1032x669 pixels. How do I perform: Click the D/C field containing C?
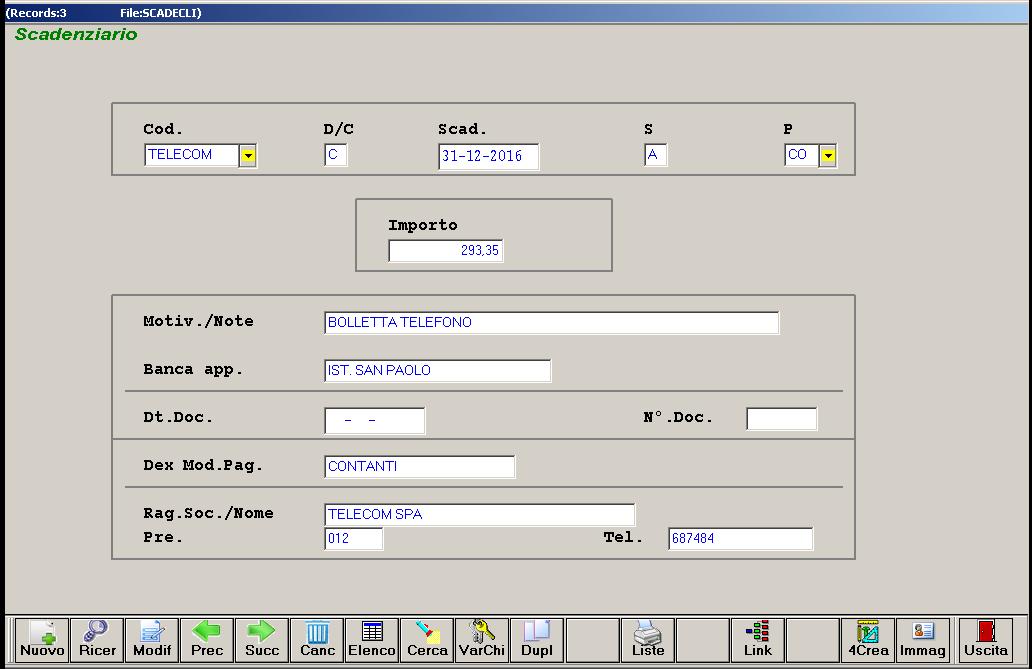336,155
